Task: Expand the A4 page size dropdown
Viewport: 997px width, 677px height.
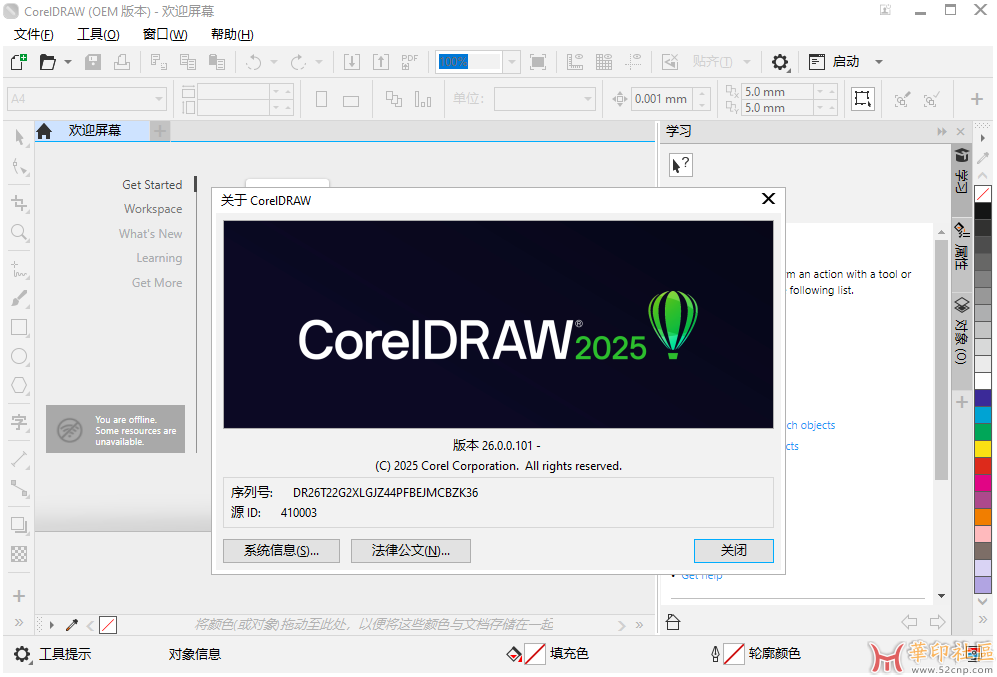Action: pos(158,99)
